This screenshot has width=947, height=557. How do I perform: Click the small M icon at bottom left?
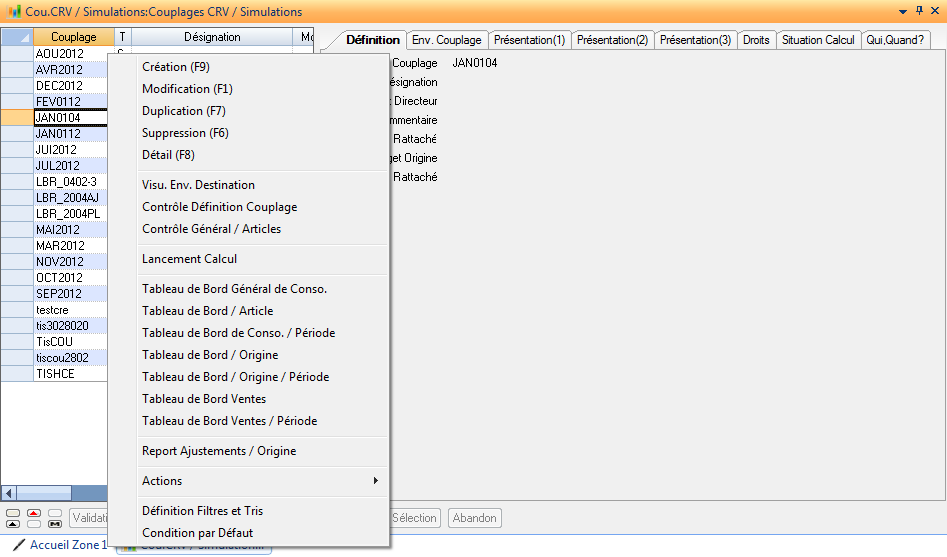point(55,524)
